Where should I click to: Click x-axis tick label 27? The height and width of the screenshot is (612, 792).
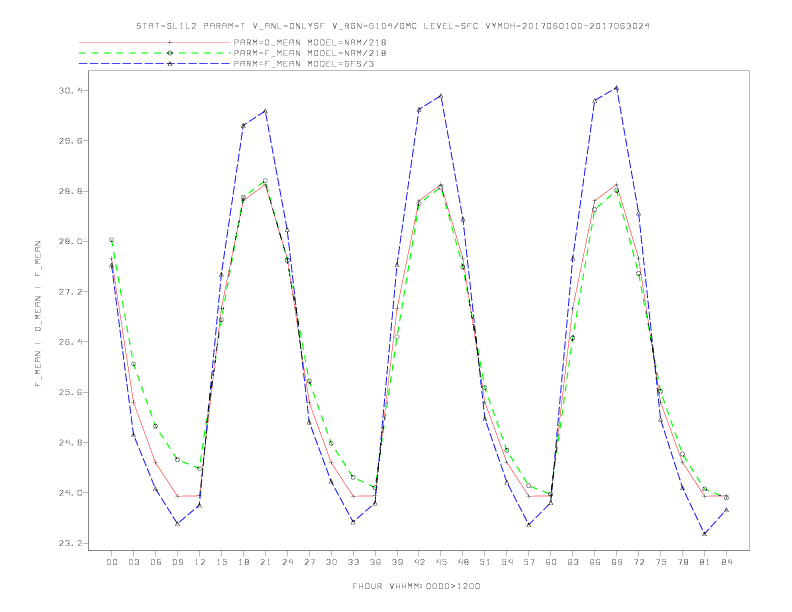pyautogui.click(x=309, y=562)
